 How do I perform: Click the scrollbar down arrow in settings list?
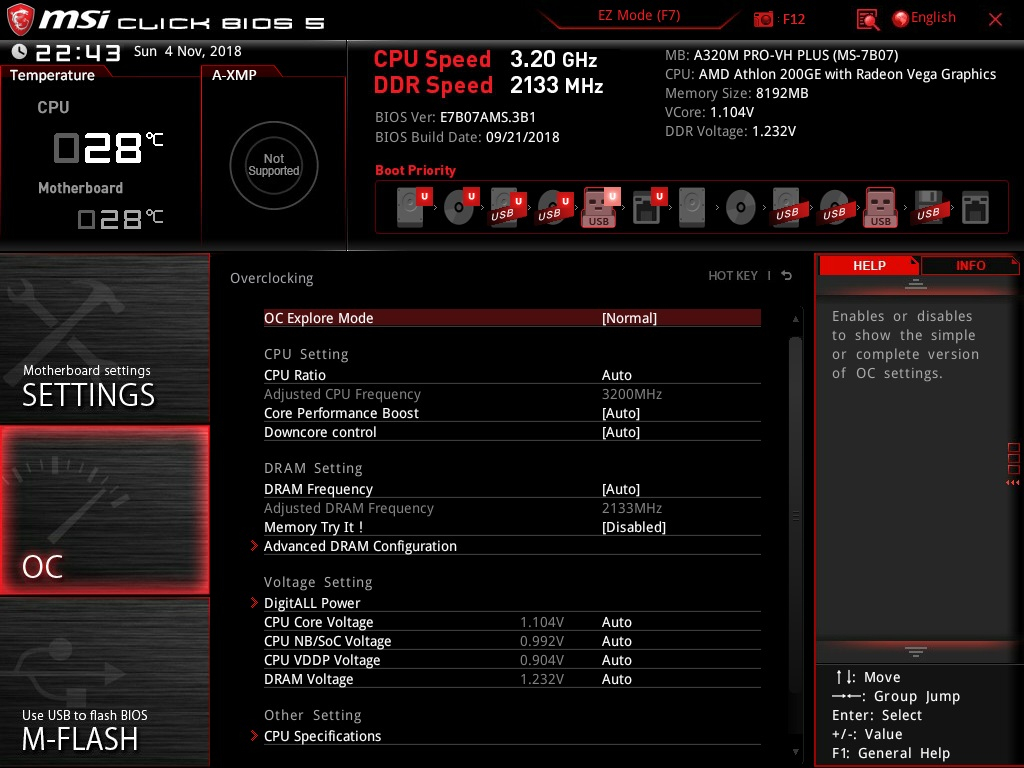coord(795,752)
